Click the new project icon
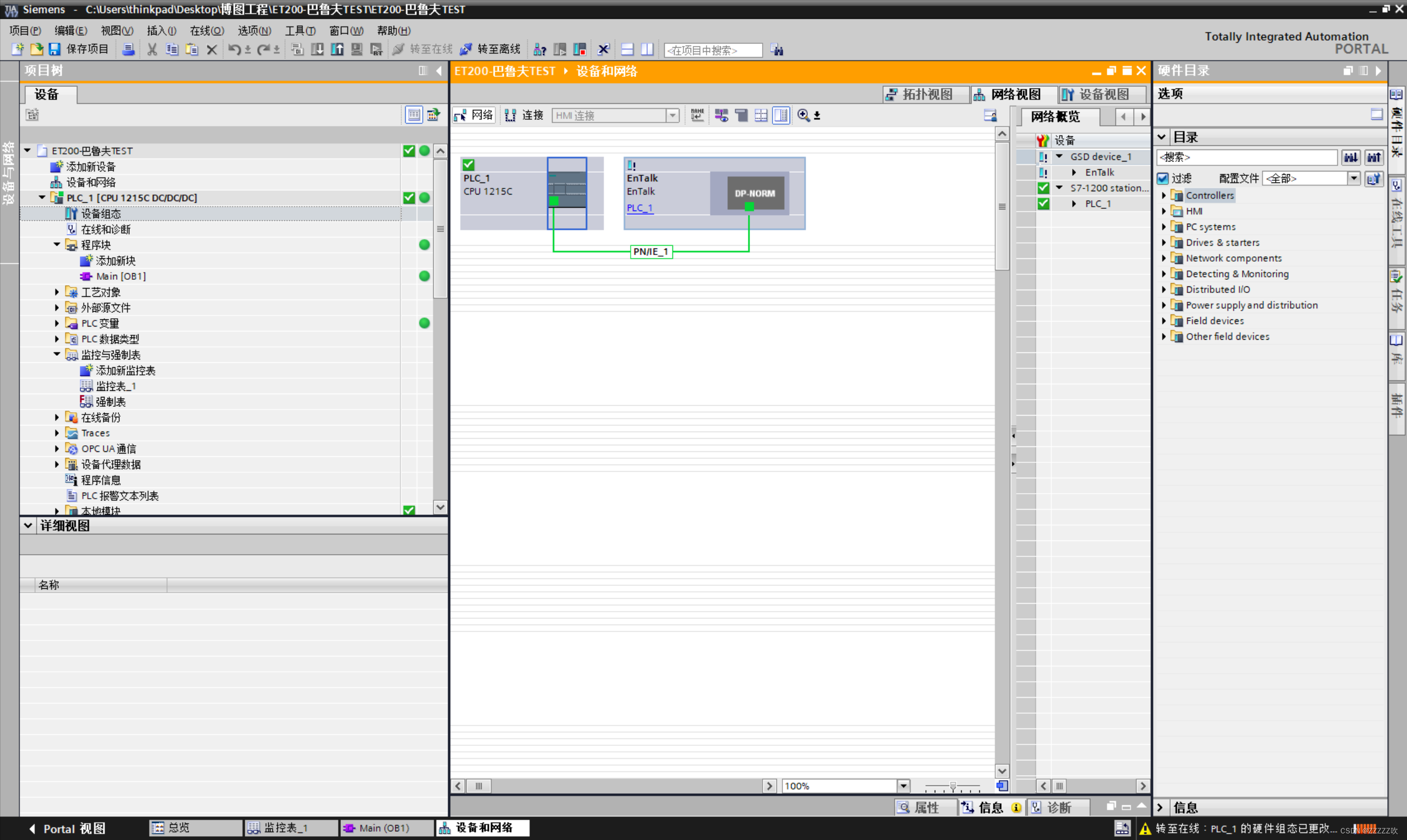Image resolution: width=1407 pixels, height=840 pixels. pos(18,49)
